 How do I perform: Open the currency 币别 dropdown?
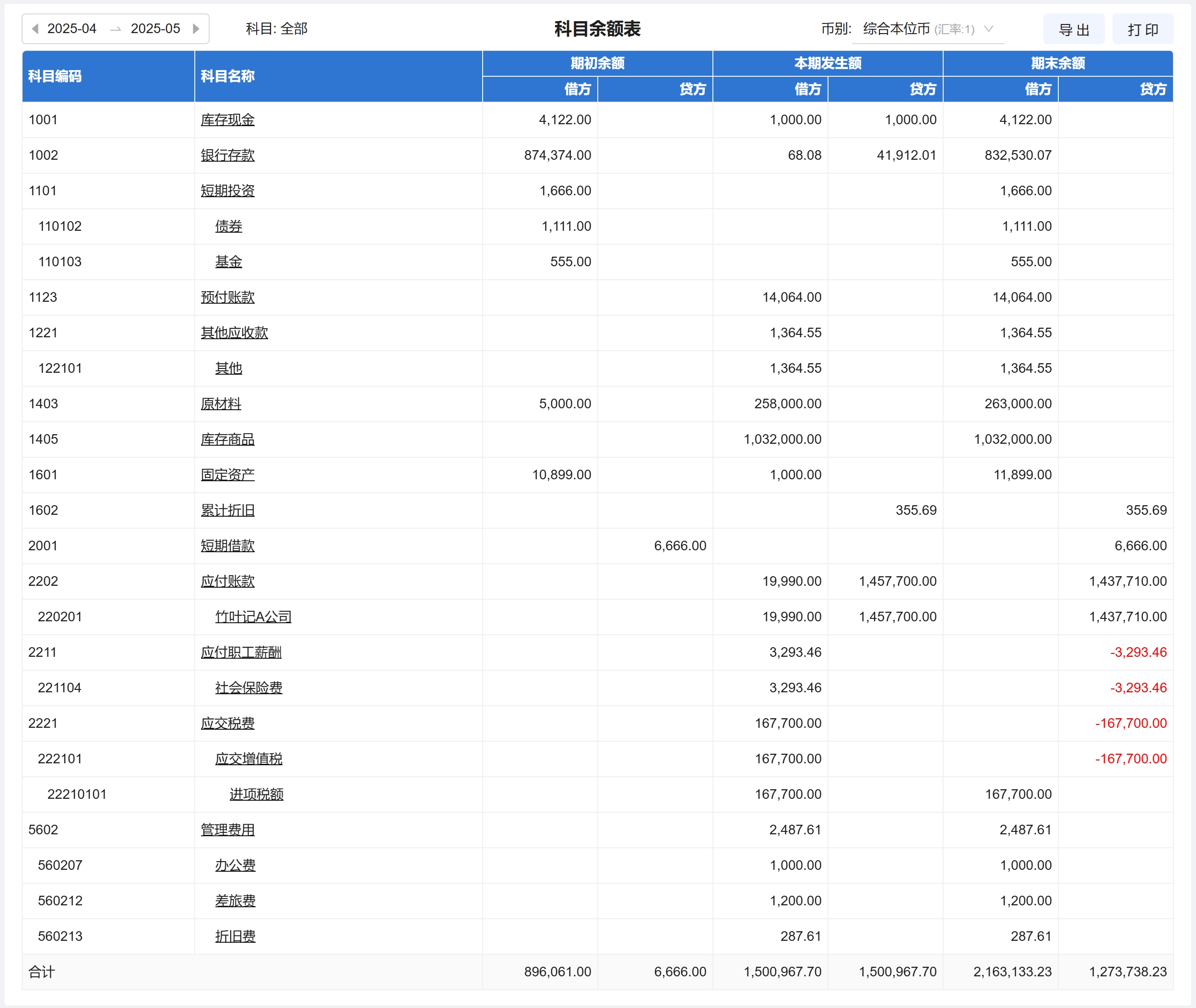click(927, 29)
